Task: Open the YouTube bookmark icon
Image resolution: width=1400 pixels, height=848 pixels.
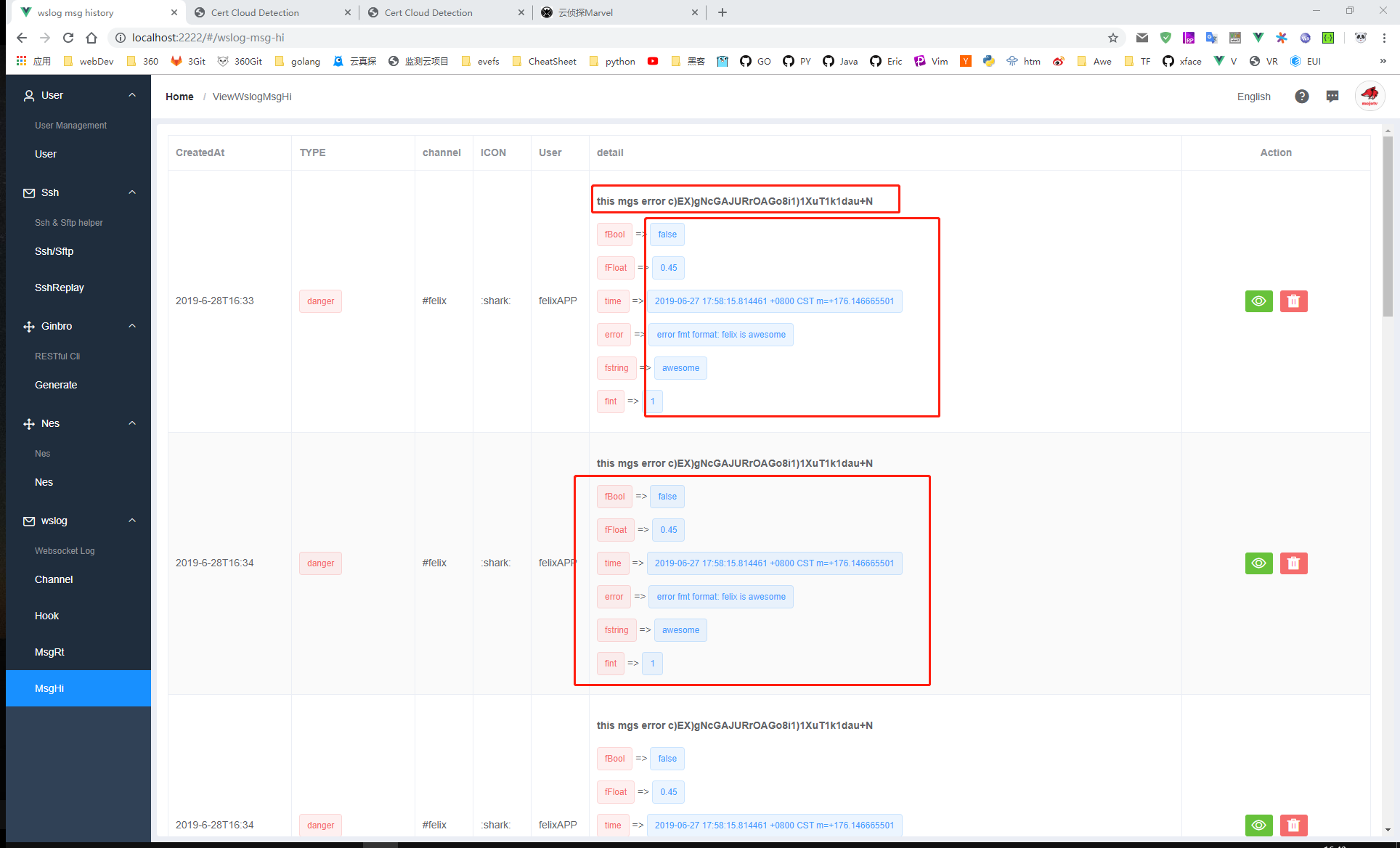Action: pos(653,61)
